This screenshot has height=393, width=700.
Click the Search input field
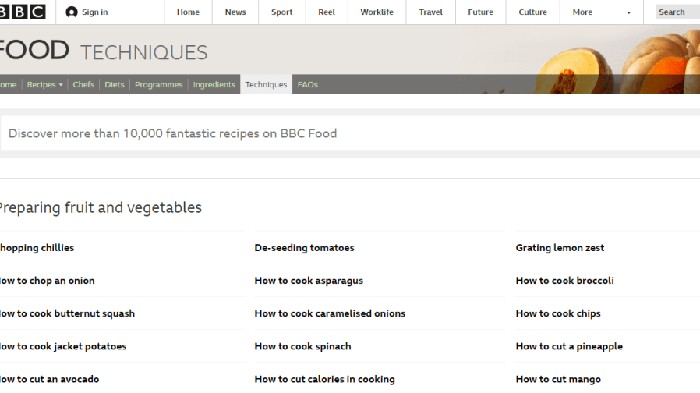click(x=678, y=12)
